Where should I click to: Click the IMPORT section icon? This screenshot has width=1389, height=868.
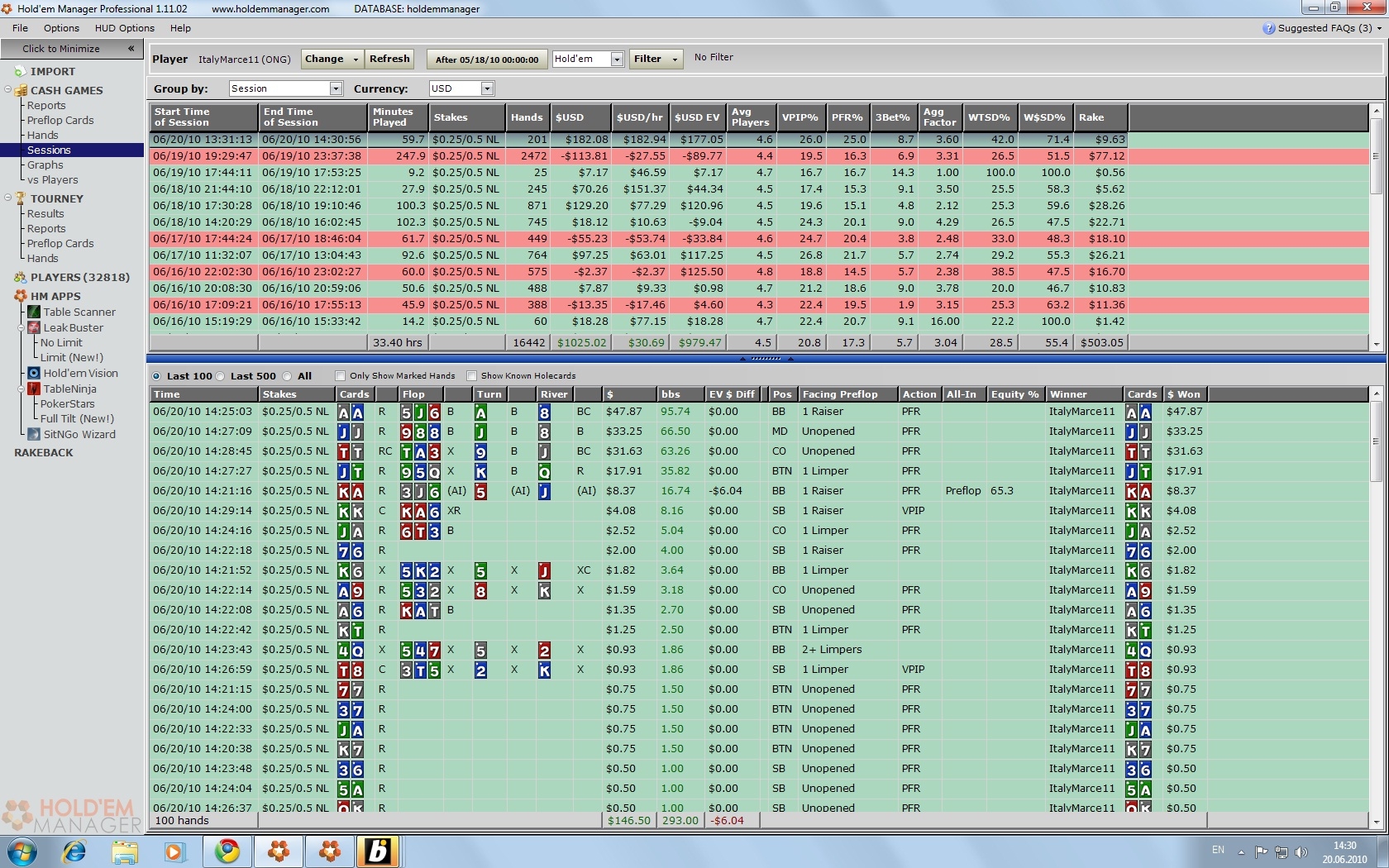point(20,71)
